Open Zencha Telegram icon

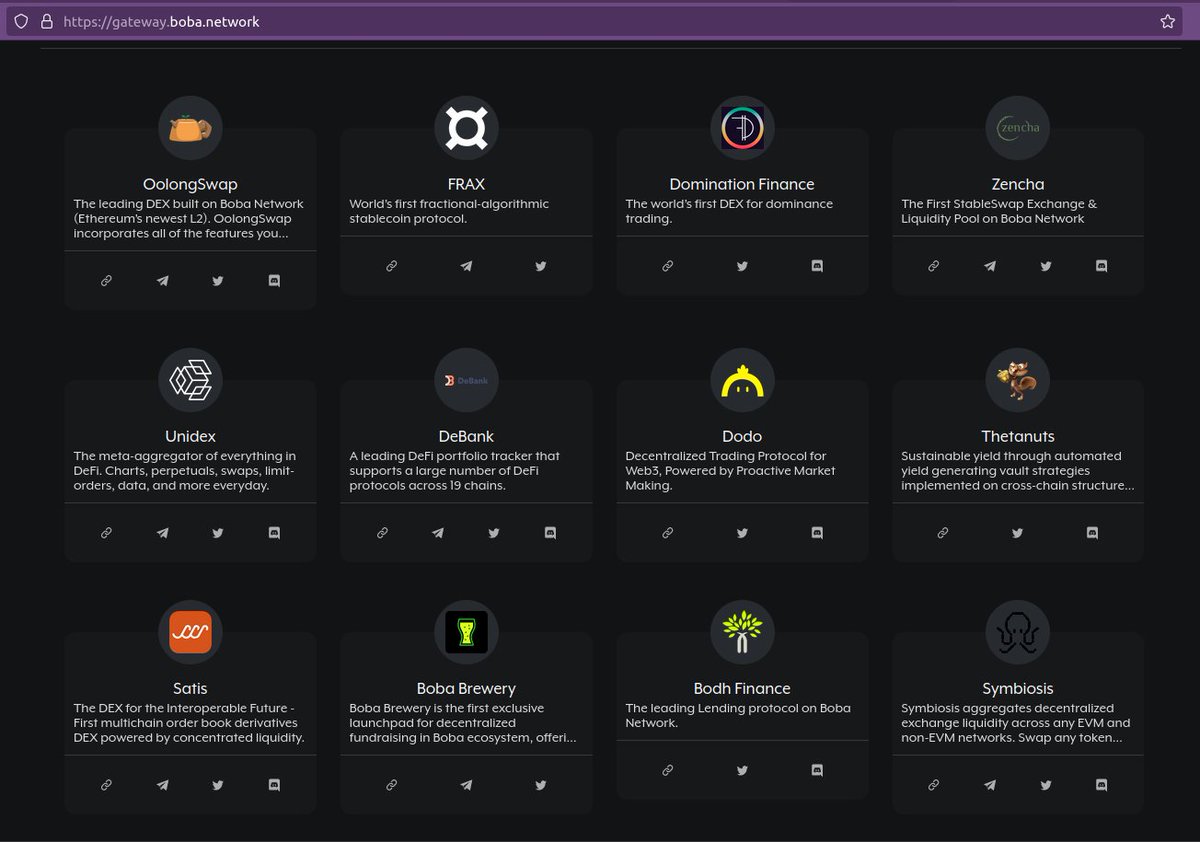click(990, 266)
